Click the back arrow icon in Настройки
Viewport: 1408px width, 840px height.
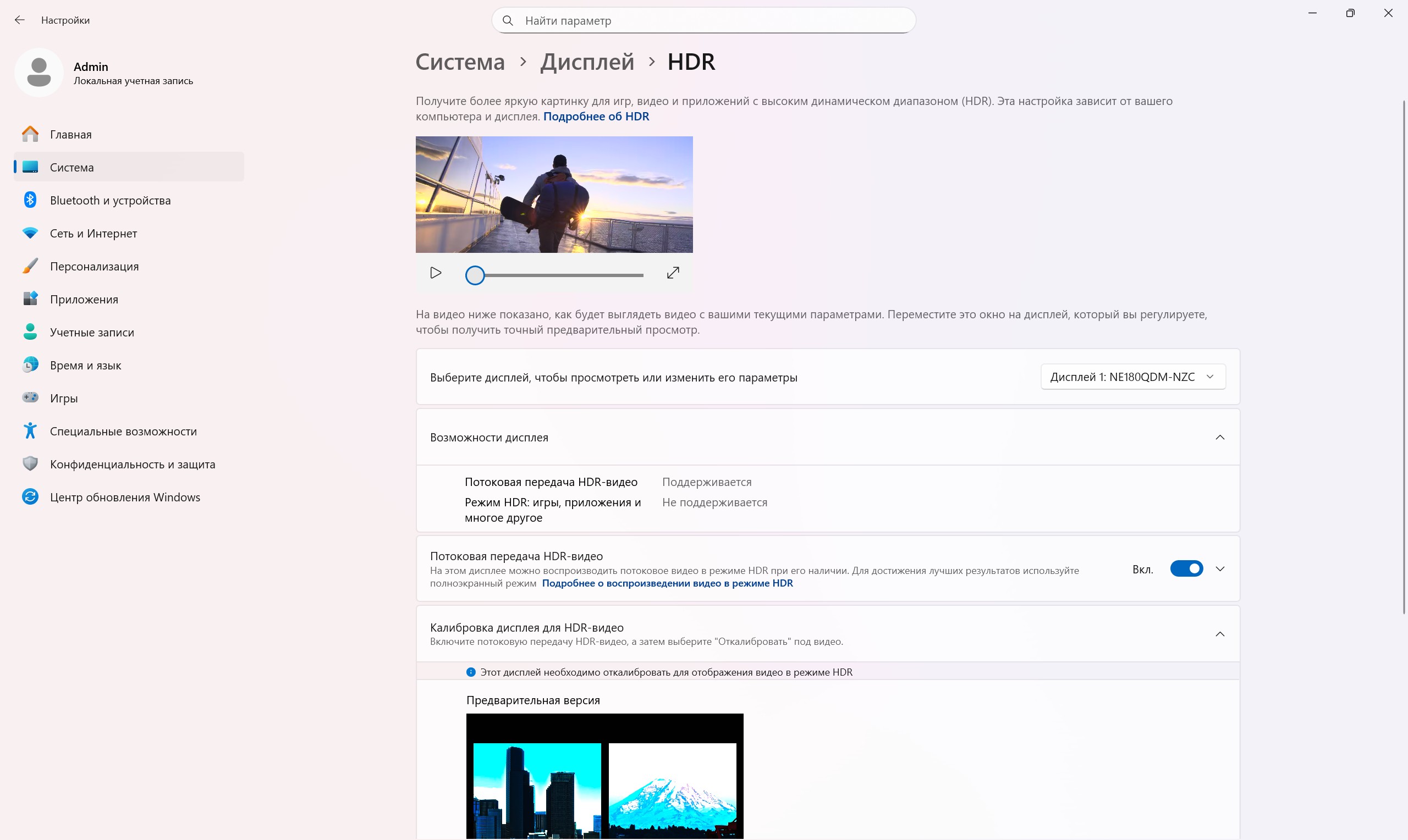point(20,20)
